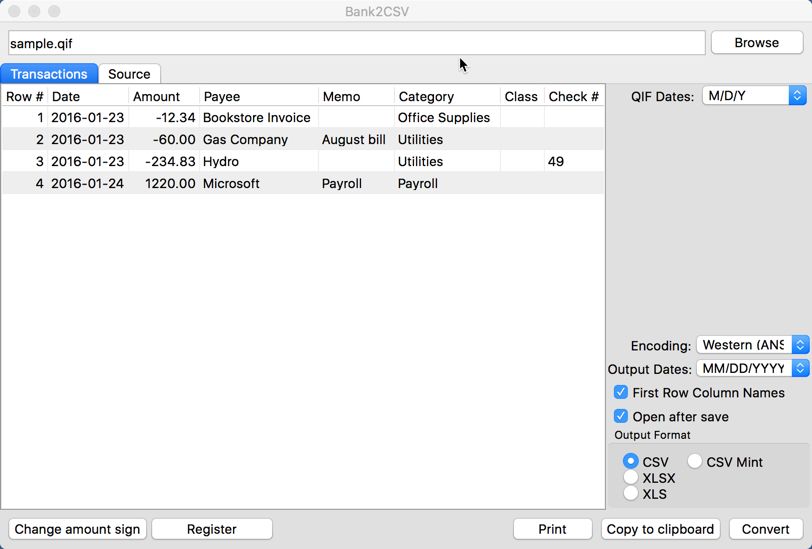This screenshot has height=549, width=812.
Task: Click the 1220.00 amount cell
Action: [164, 183]
